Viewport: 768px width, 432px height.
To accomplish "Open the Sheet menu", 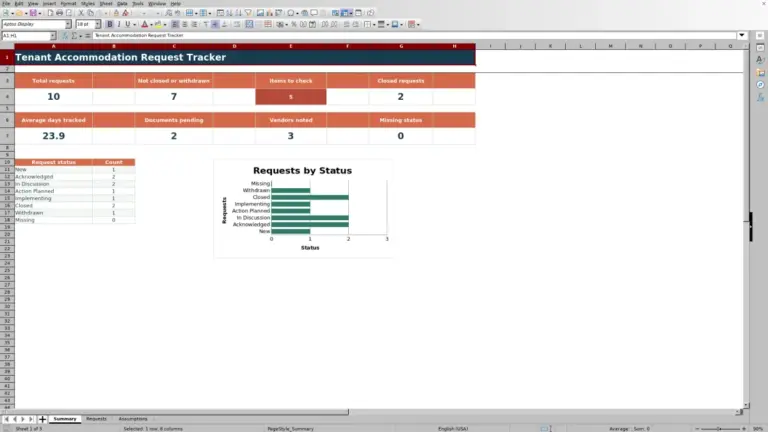I will [106, 3].
